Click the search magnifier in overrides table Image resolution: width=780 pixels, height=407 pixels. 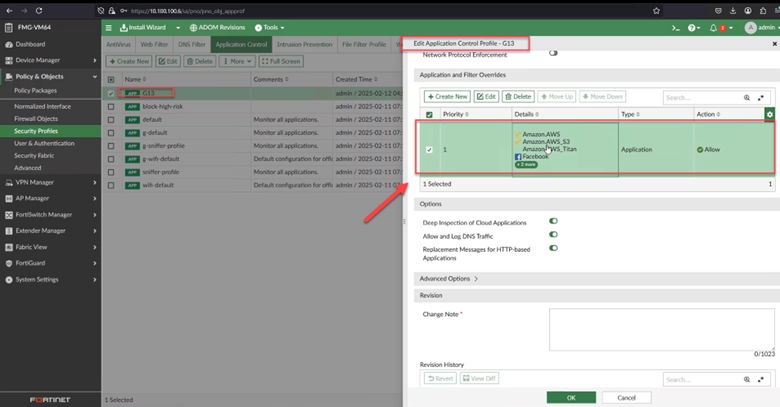[x=747, y=97]
